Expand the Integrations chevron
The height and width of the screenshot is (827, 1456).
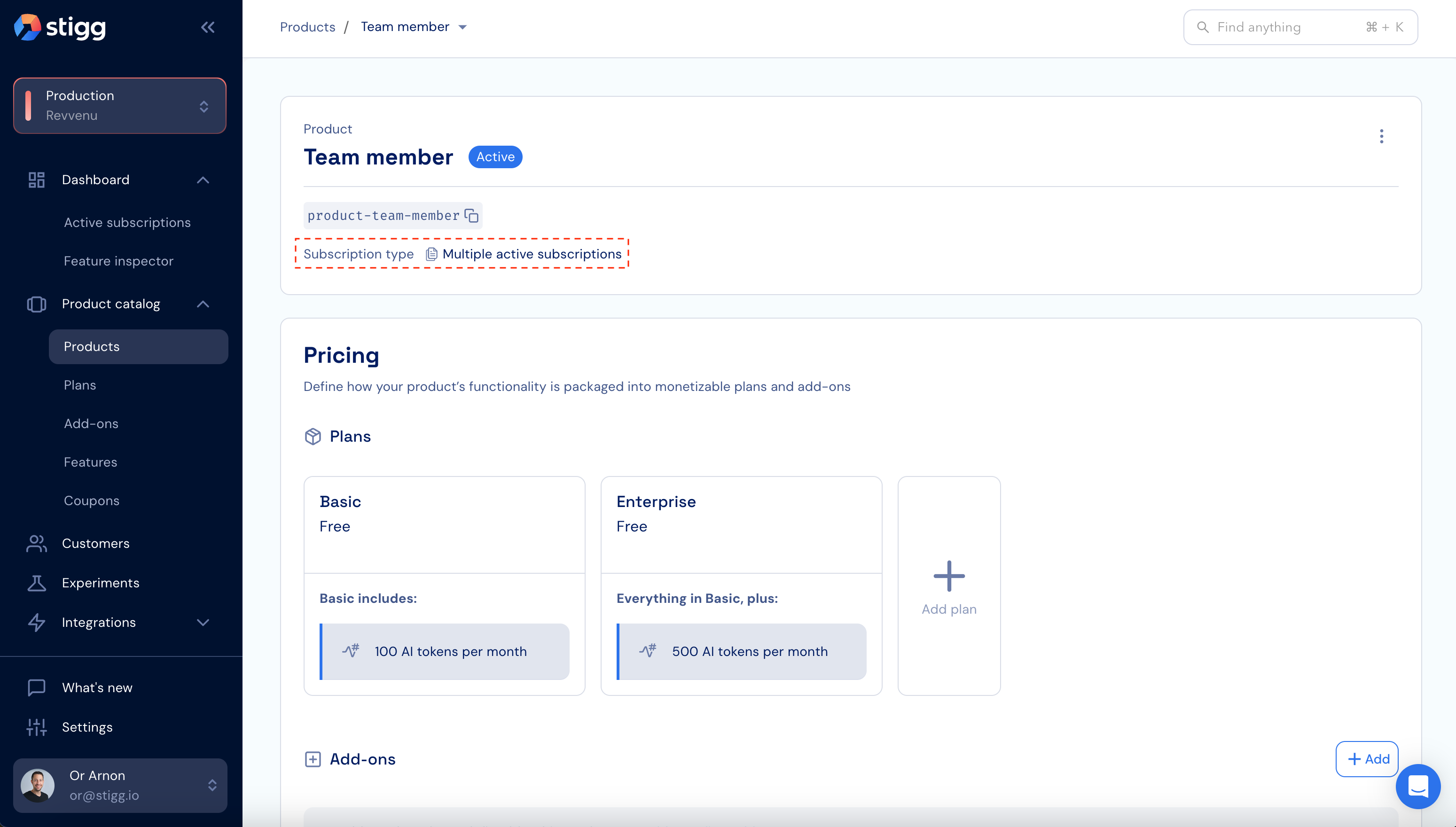coord(203,623)
